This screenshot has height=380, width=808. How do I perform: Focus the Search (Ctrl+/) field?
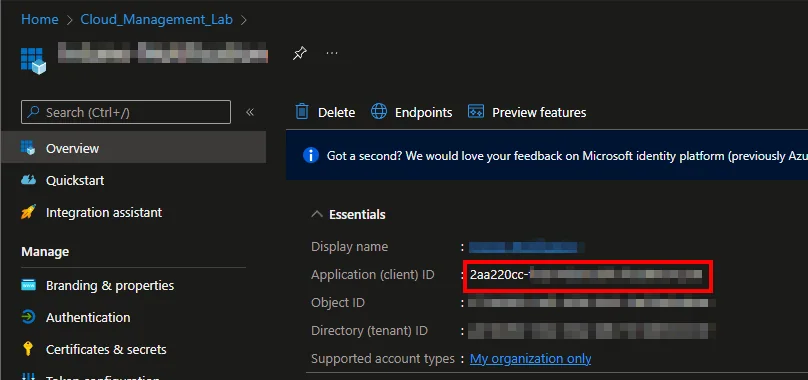pos(126,112)
